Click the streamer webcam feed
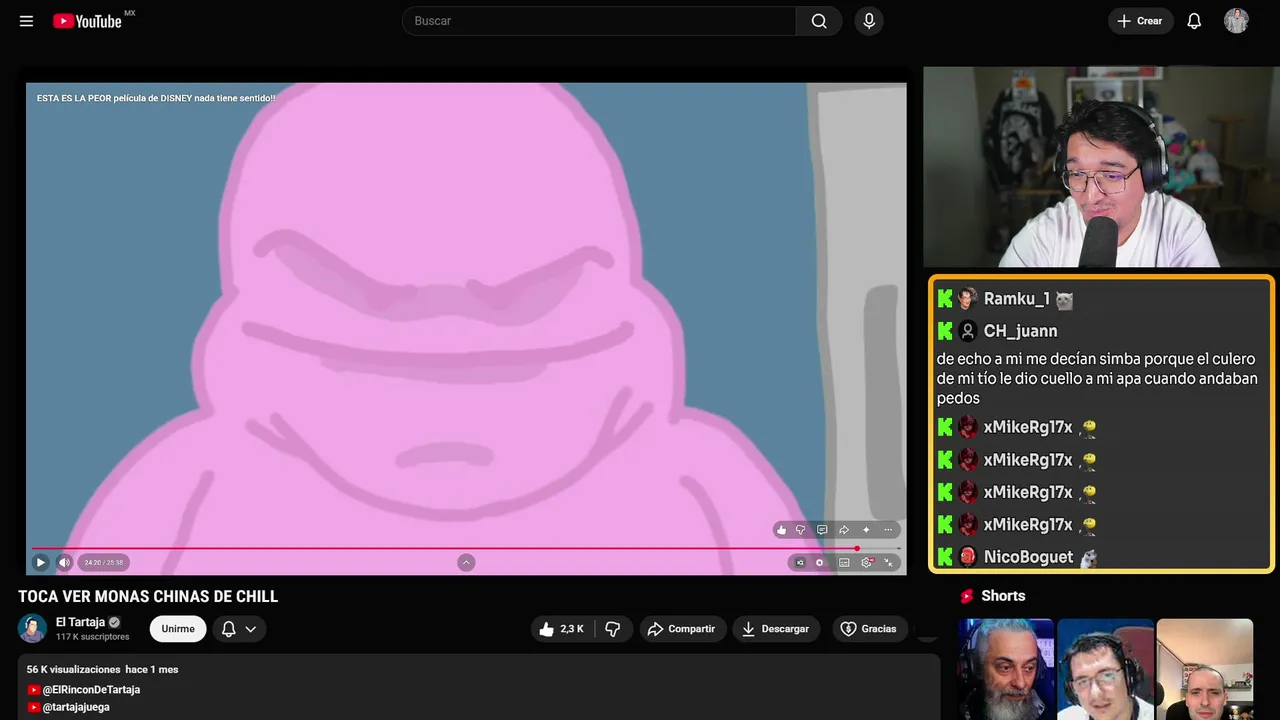The width and height of the screenshot is (1280, 720). (x=1101, y=167)
